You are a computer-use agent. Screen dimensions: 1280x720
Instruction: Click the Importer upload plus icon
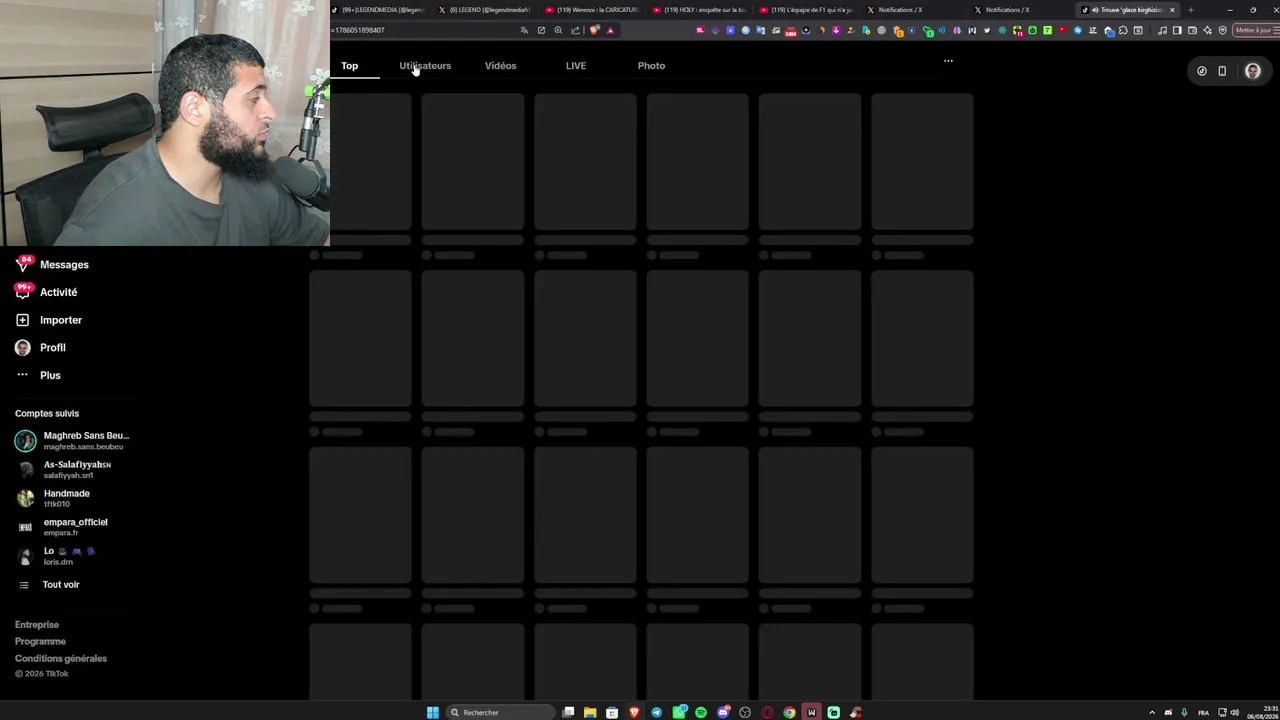[23, 320]
